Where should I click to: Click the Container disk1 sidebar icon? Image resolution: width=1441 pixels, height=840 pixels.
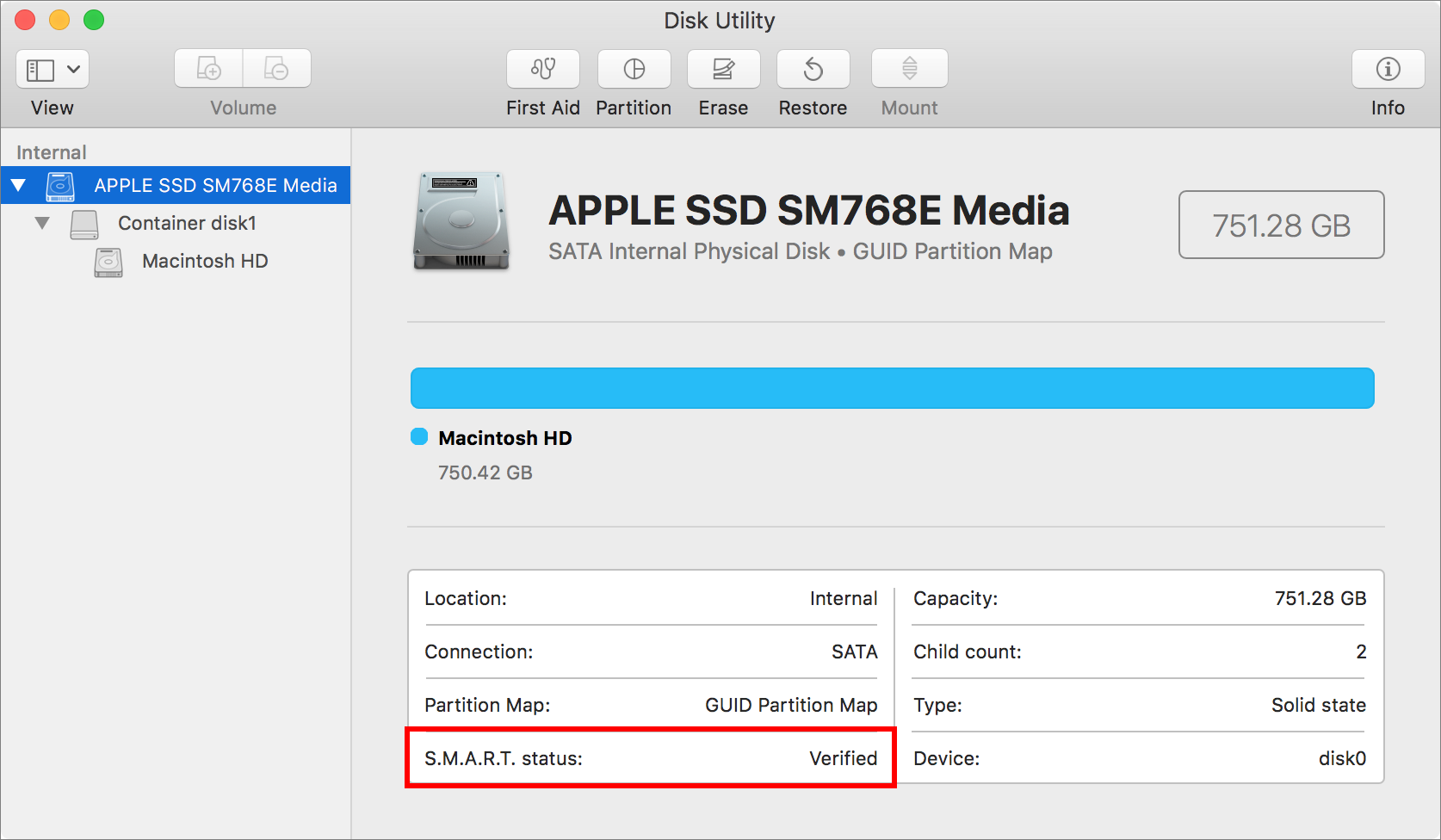point(84,224)
